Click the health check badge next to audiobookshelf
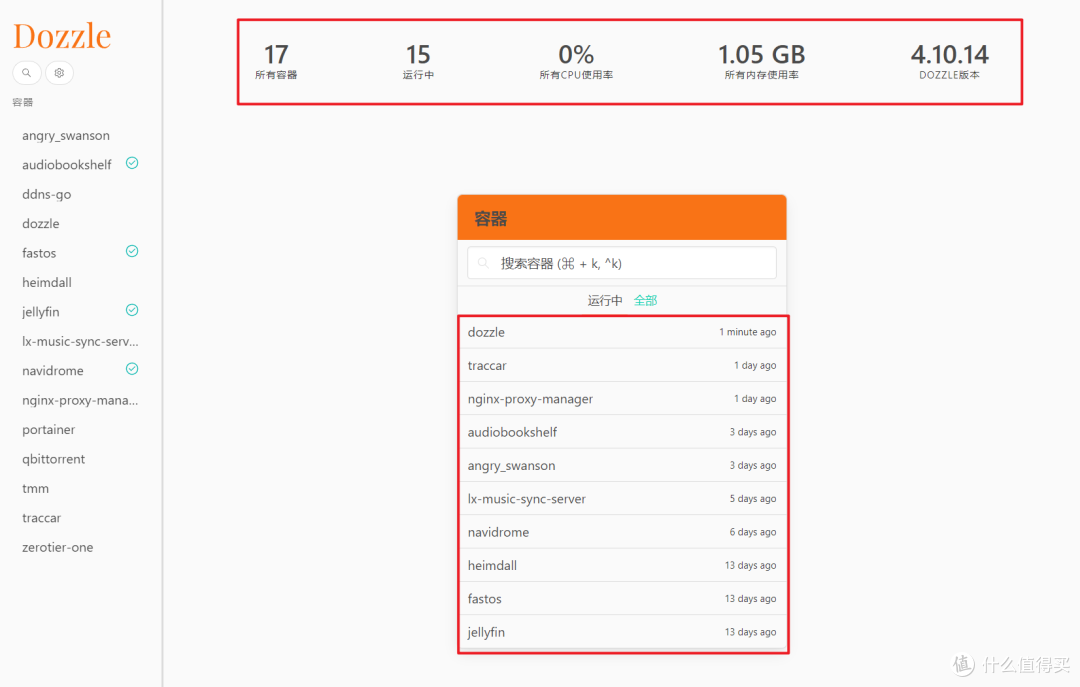Viewport: 1080px width, 687px height. pos(131,163)
